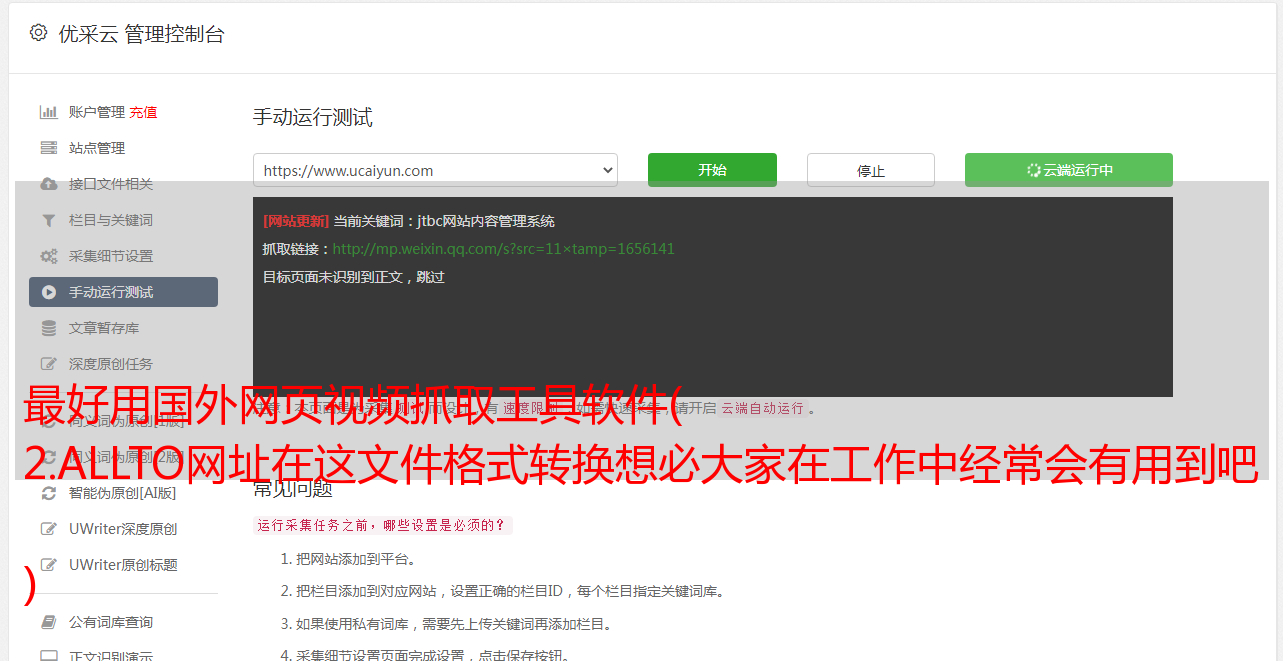Click the database icon for 文章暂存库
This screenshot has width=1283, height=661.
[x=48, y=328]
